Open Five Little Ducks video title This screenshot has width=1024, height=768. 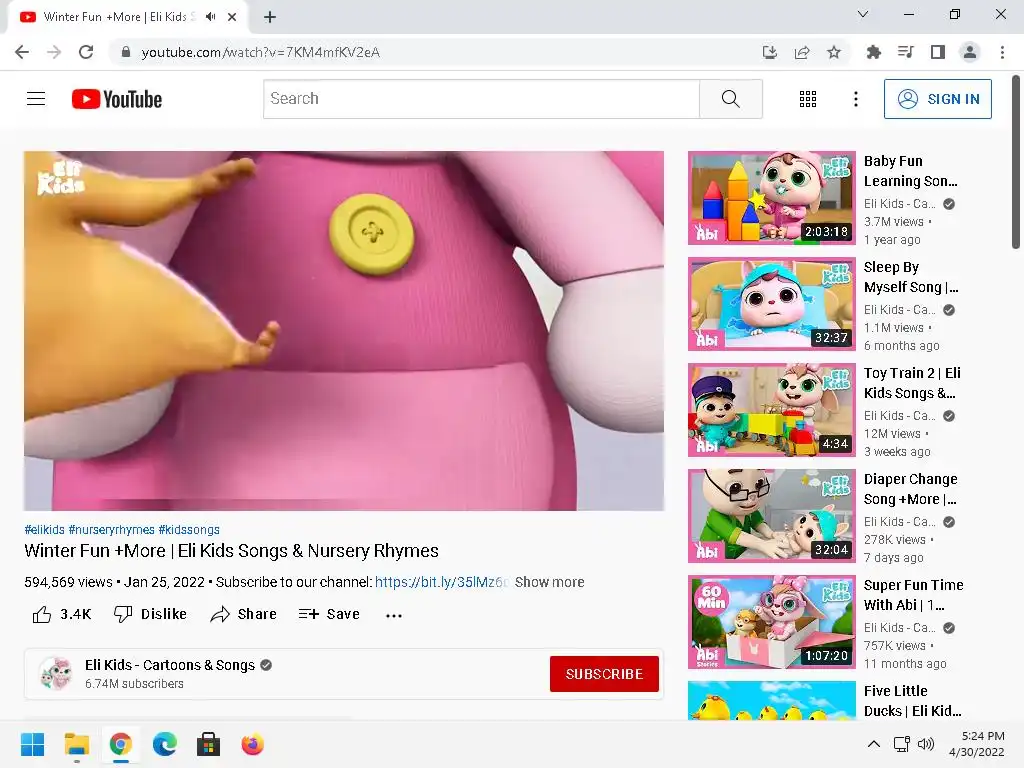[912, 701]
